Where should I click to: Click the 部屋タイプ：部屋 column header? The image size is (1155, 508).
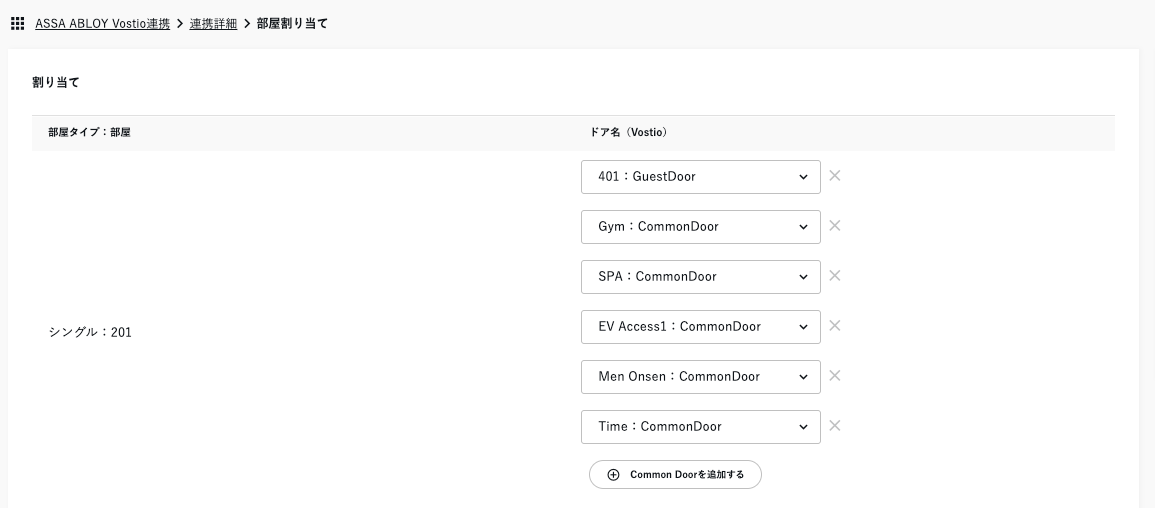(89, 132)
